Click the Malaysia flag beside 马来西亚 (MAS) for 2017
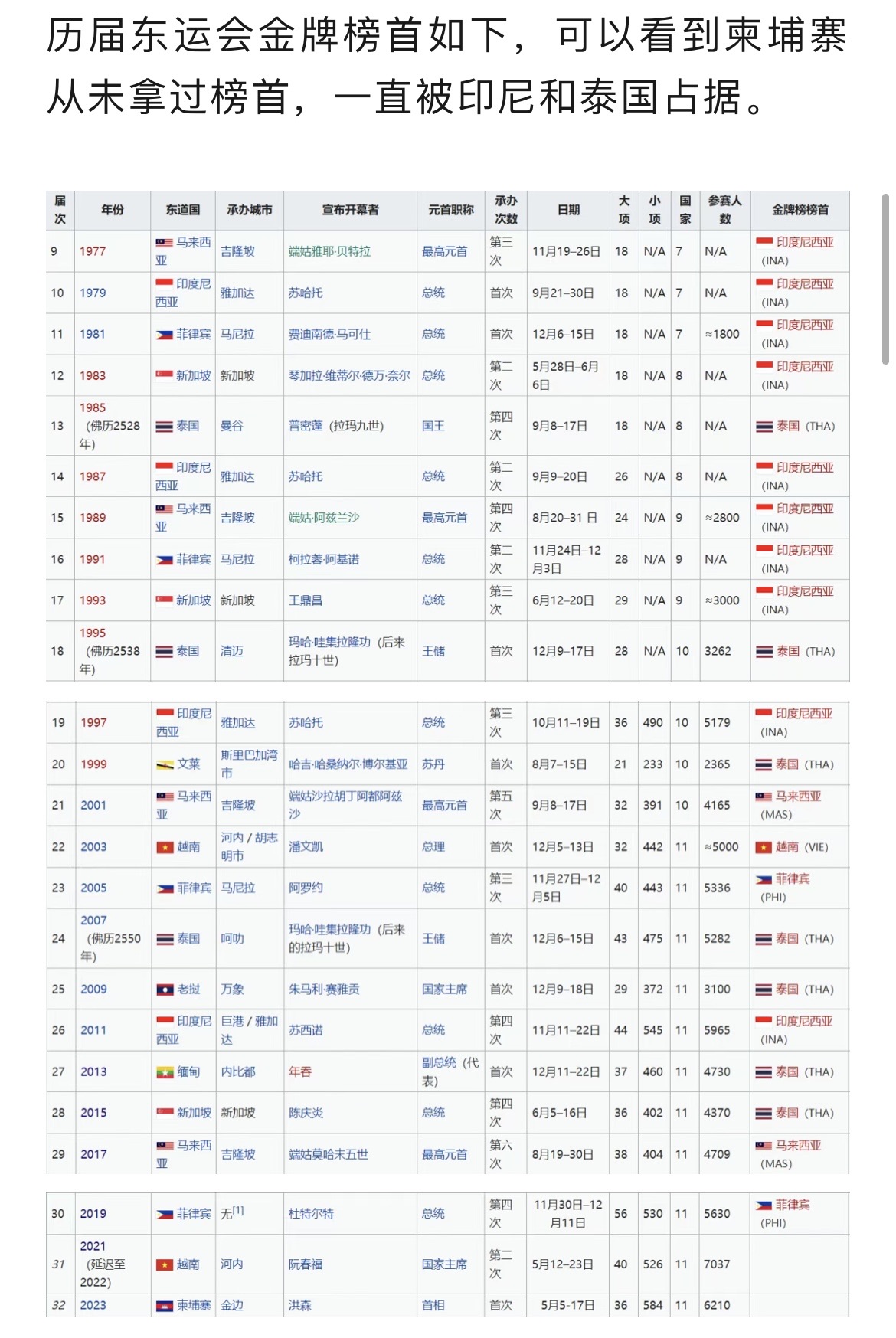Viewport: 896px width, 1338px height. [x=764, y=1146]
